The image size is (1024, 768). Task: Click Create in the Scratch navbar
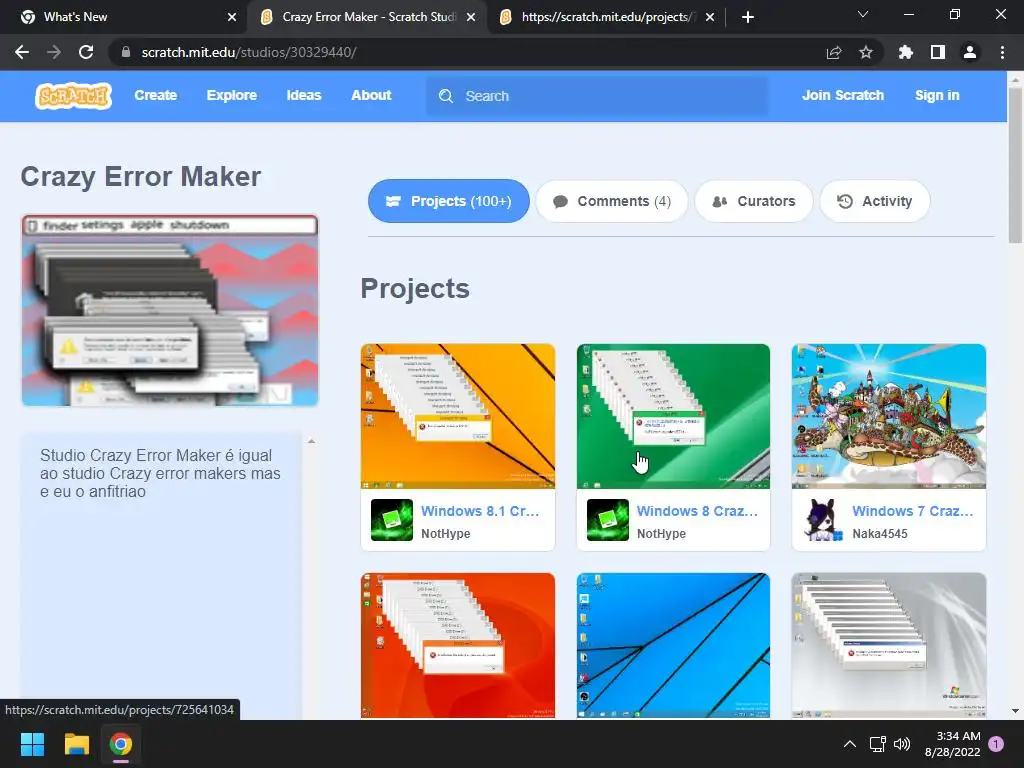pyautogui.click(x=155, y=95)
